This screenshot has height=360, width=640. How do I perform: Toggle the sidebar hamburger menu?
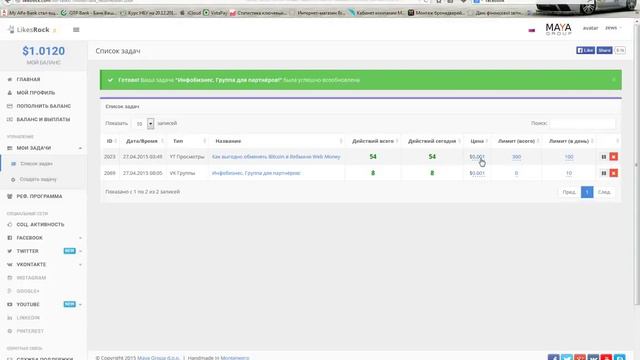76,29
